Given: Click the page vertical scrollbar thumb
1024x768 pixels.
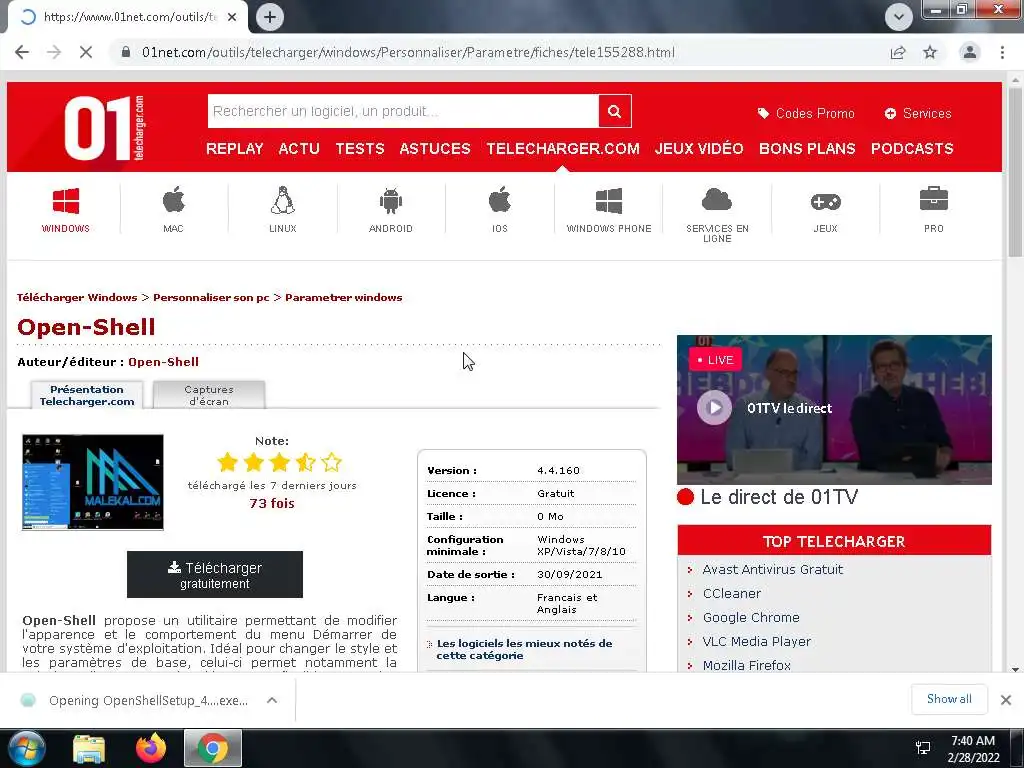Looking at the screenshot, I should [1014, 172].
